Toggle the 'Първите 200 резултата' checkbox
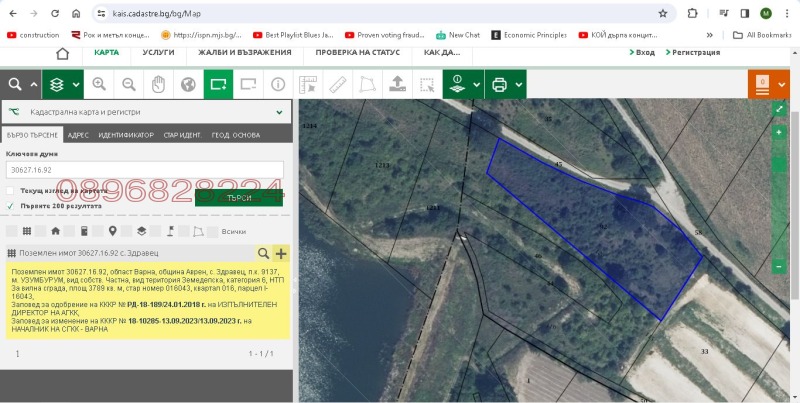The height and width of the screenshot is (403, 800). tap(10, 205)
